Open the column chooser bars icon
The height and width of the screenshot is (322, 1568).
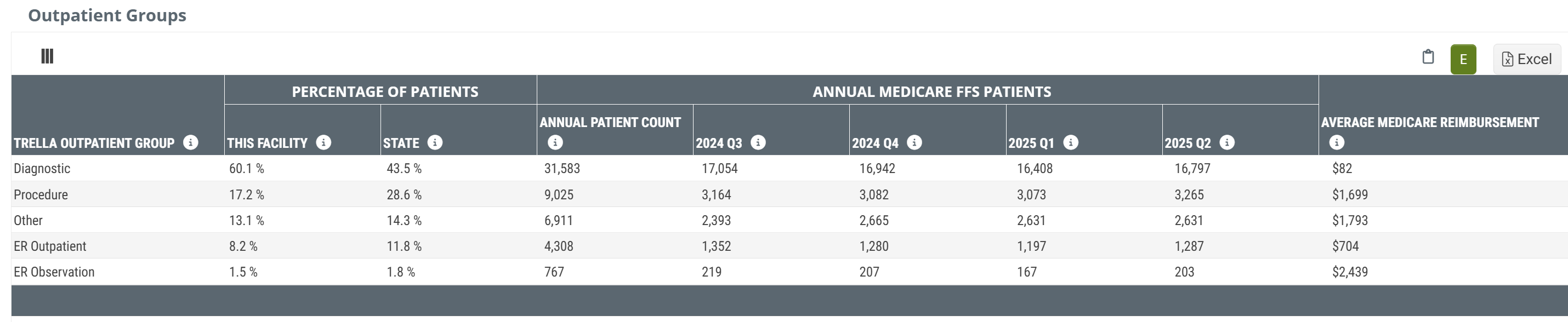click(47, 56)
